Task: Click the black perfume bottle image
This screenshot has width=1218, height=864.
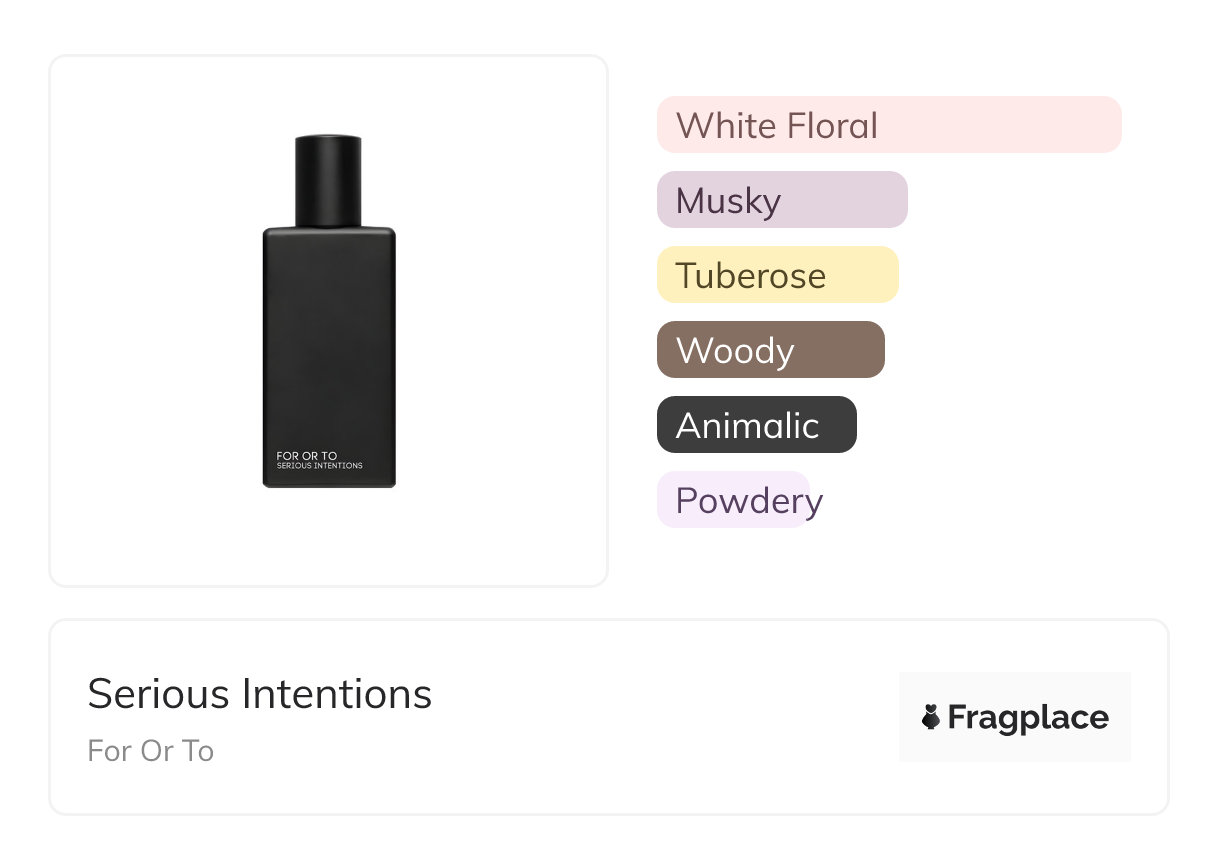Action: (329, 311)
